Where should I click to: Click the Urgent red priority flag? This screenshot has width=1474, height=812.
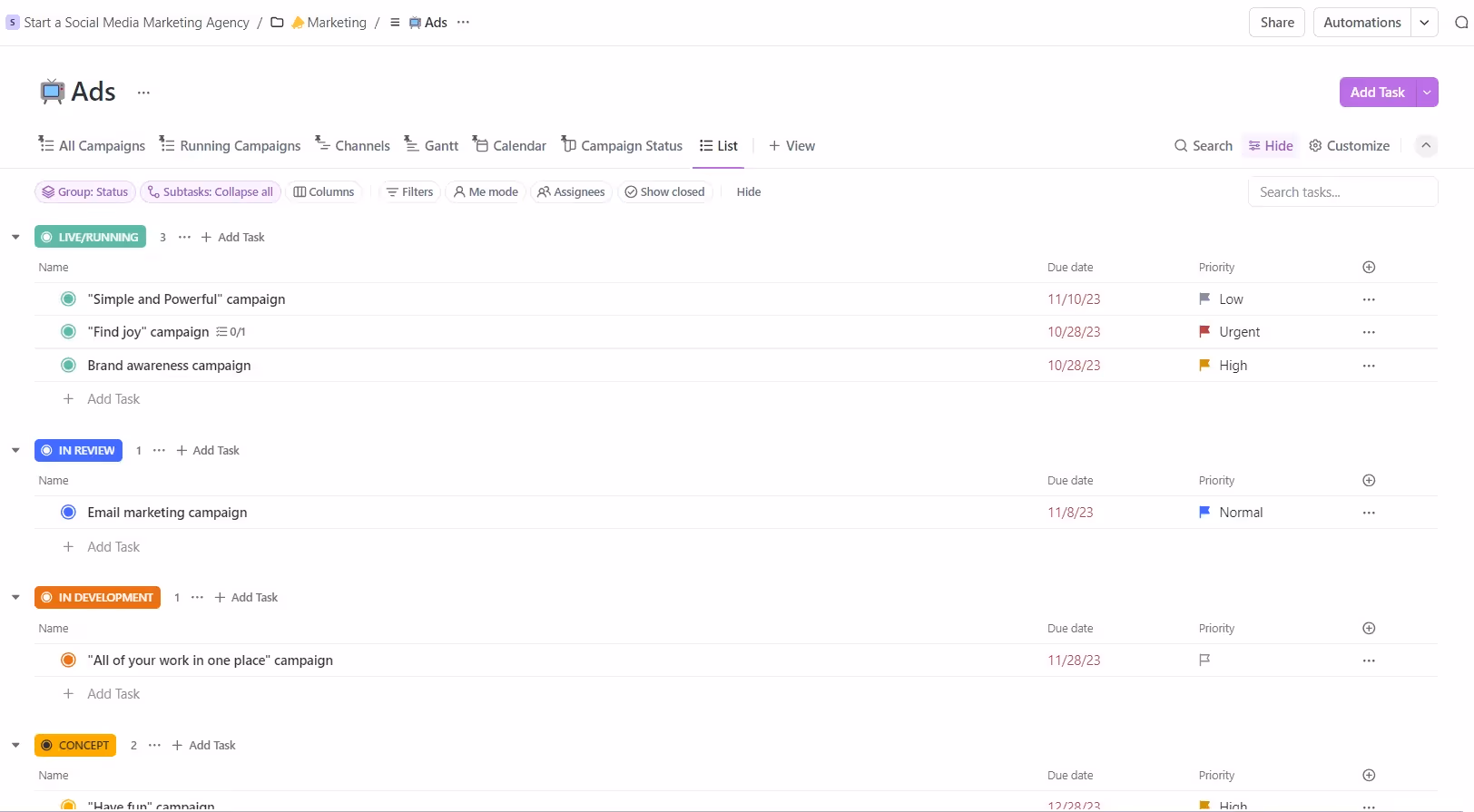click(1204, 332)
